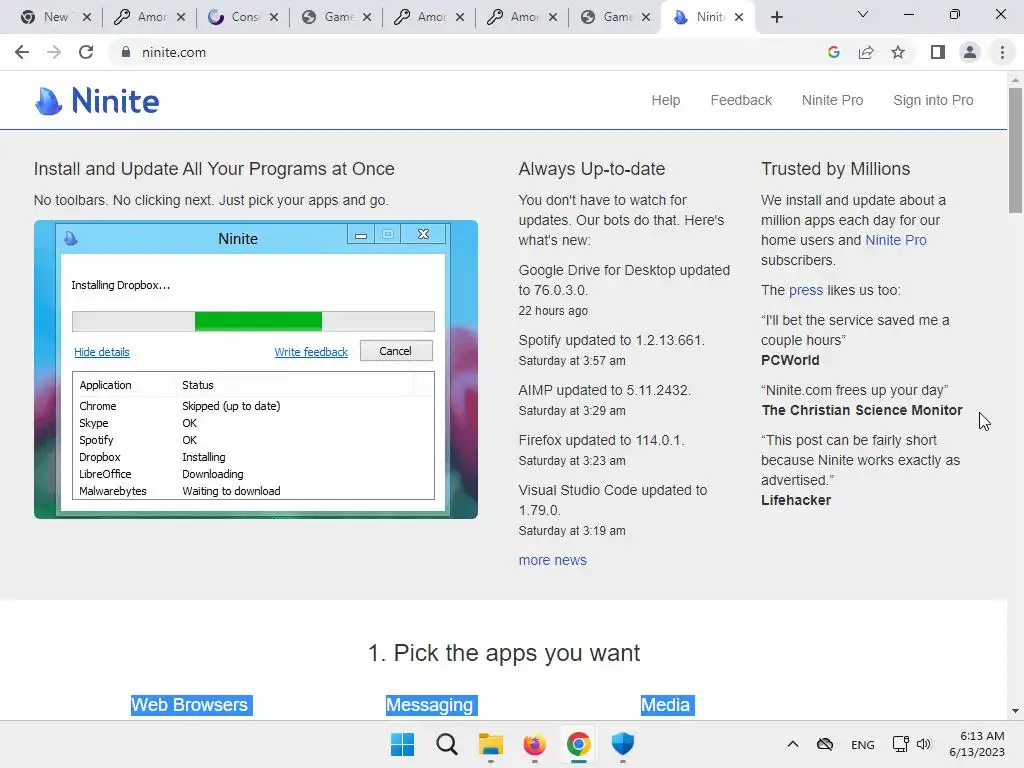Open a new browser tab
Screen dimensions: 1024x768
click(776, 18)
